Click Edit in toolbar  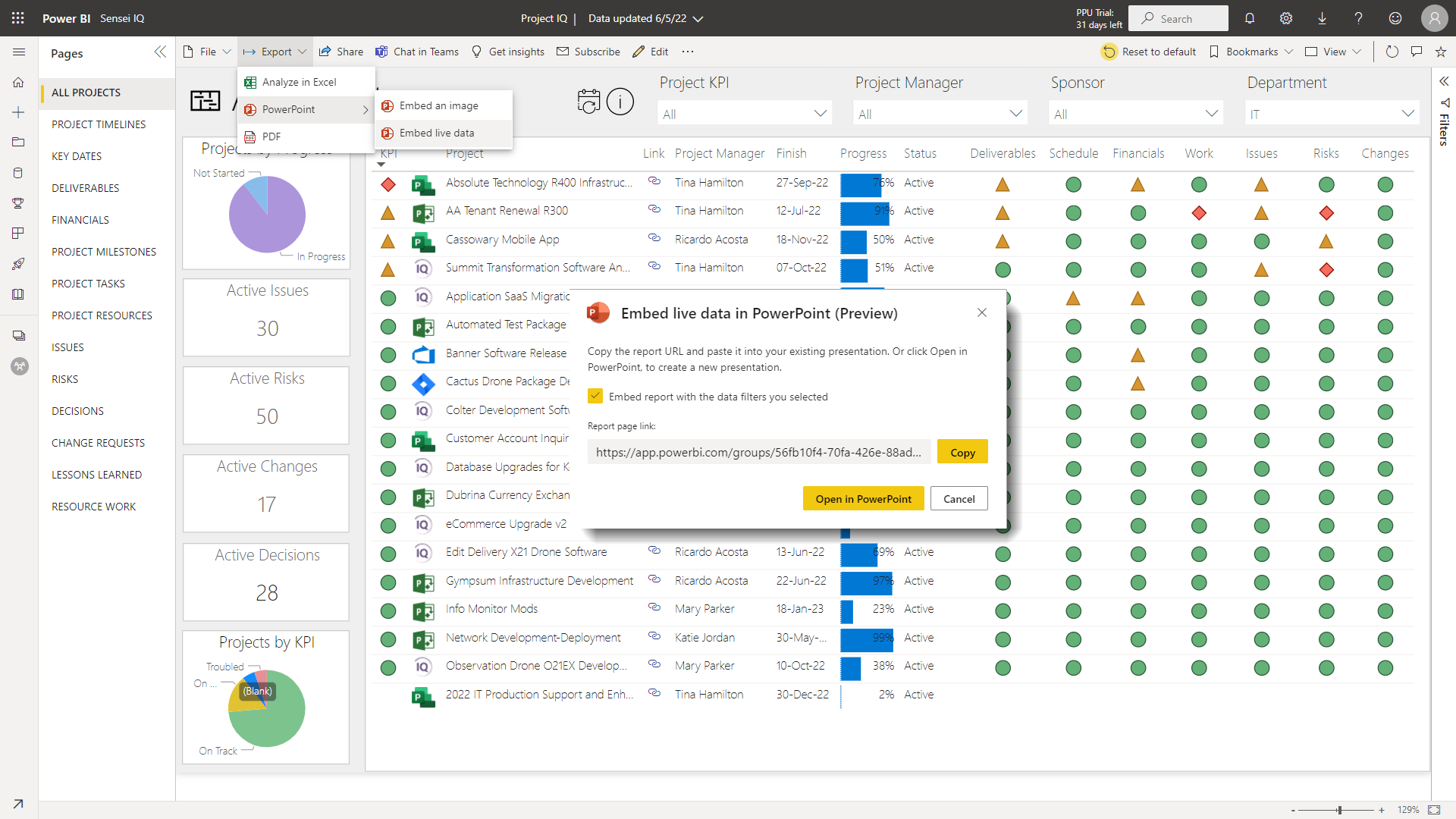(x=651, y=52)
